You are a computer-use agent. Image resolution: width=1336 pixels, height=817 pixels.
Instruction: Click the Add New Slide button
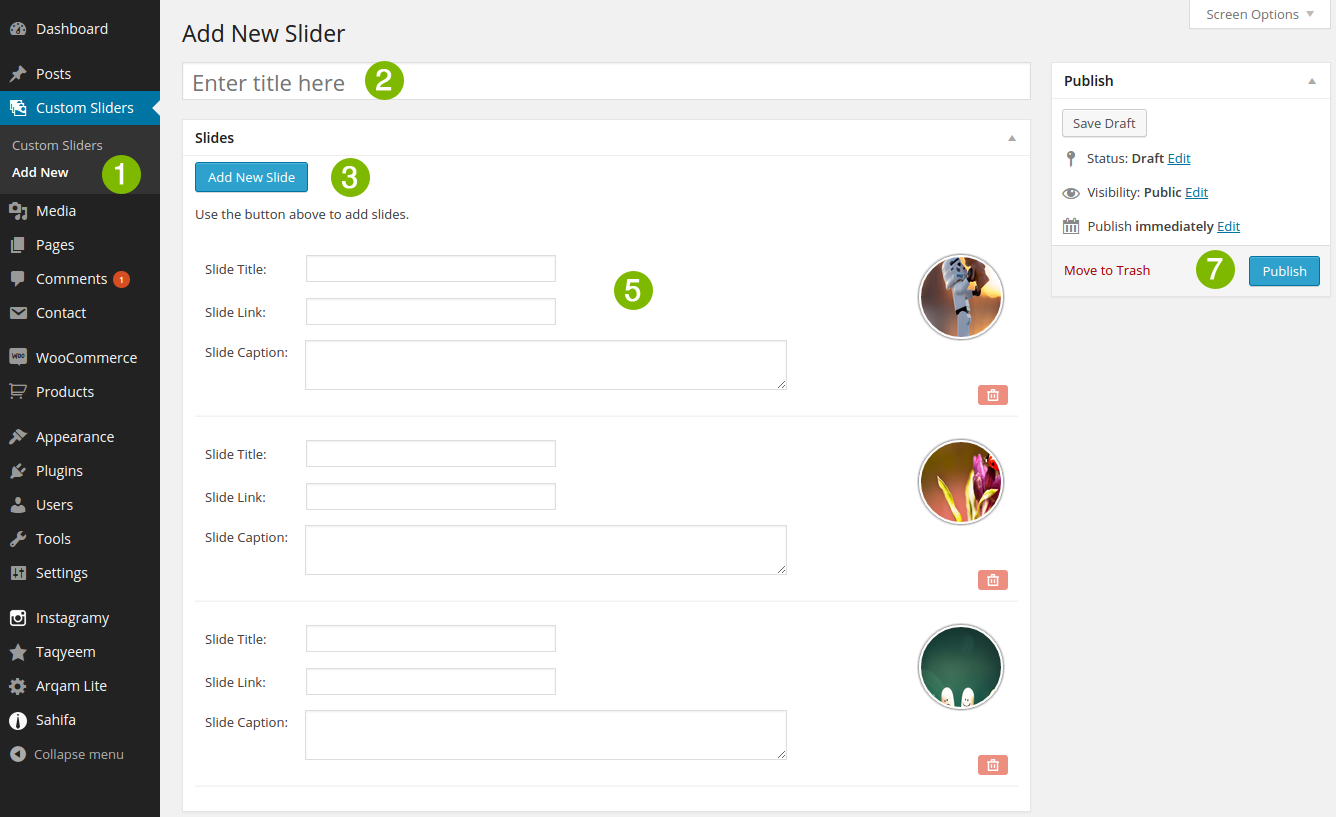point(251,177)
